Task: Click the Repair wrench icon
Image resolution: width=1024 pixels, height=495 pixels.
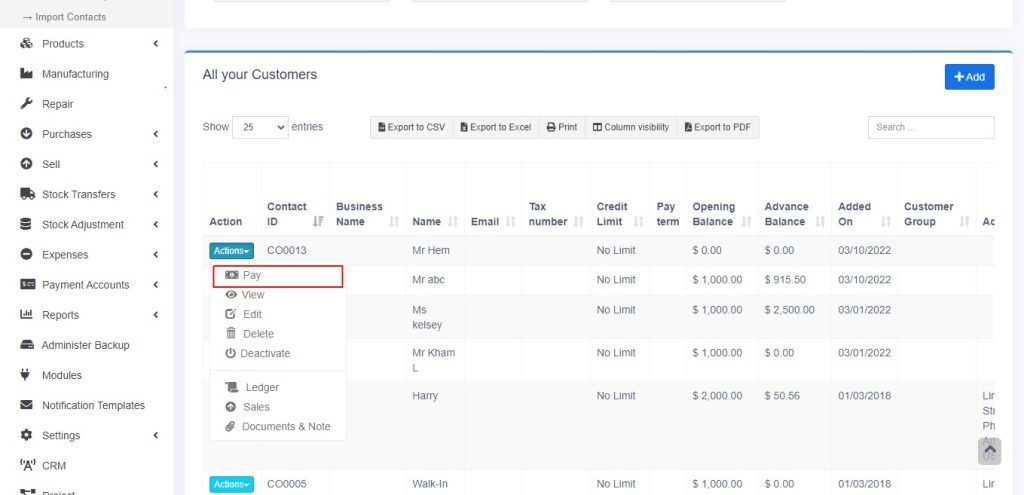Action: [x=27, y=104]
